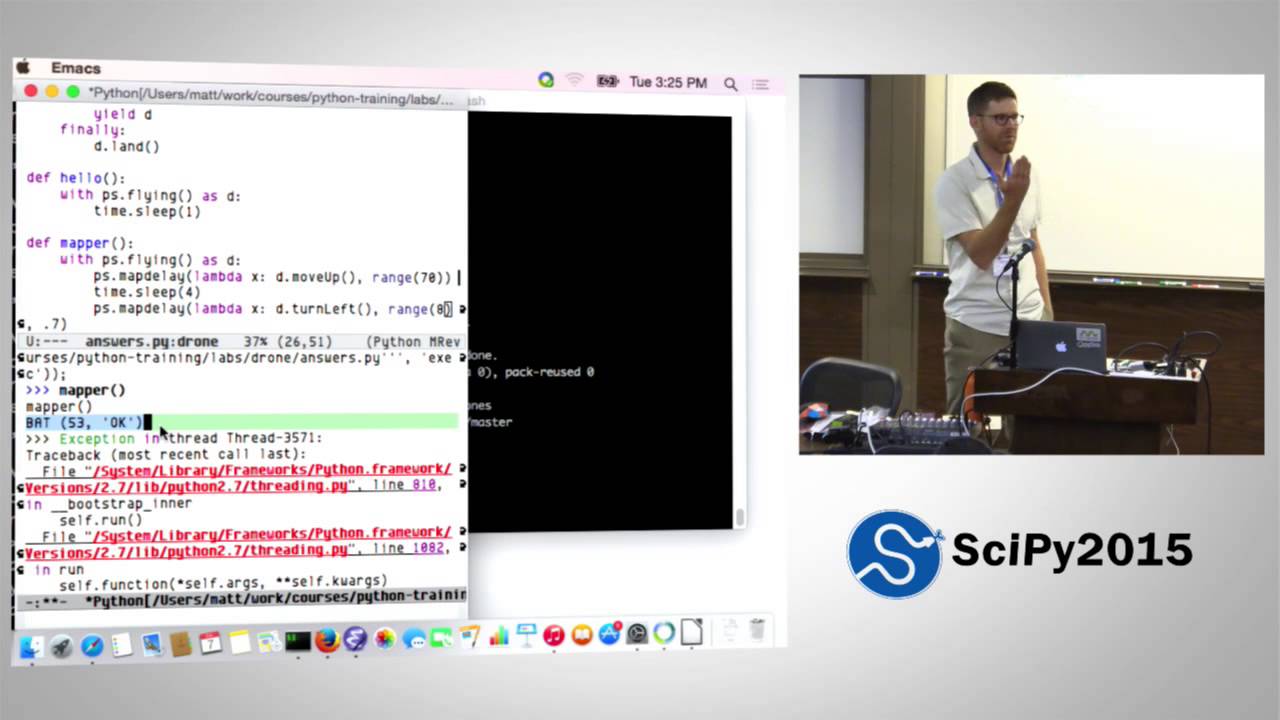The image size is (1280, 720).
Task: Click 'pack-reused 0' text in terminal window
Action: point(549,372)
